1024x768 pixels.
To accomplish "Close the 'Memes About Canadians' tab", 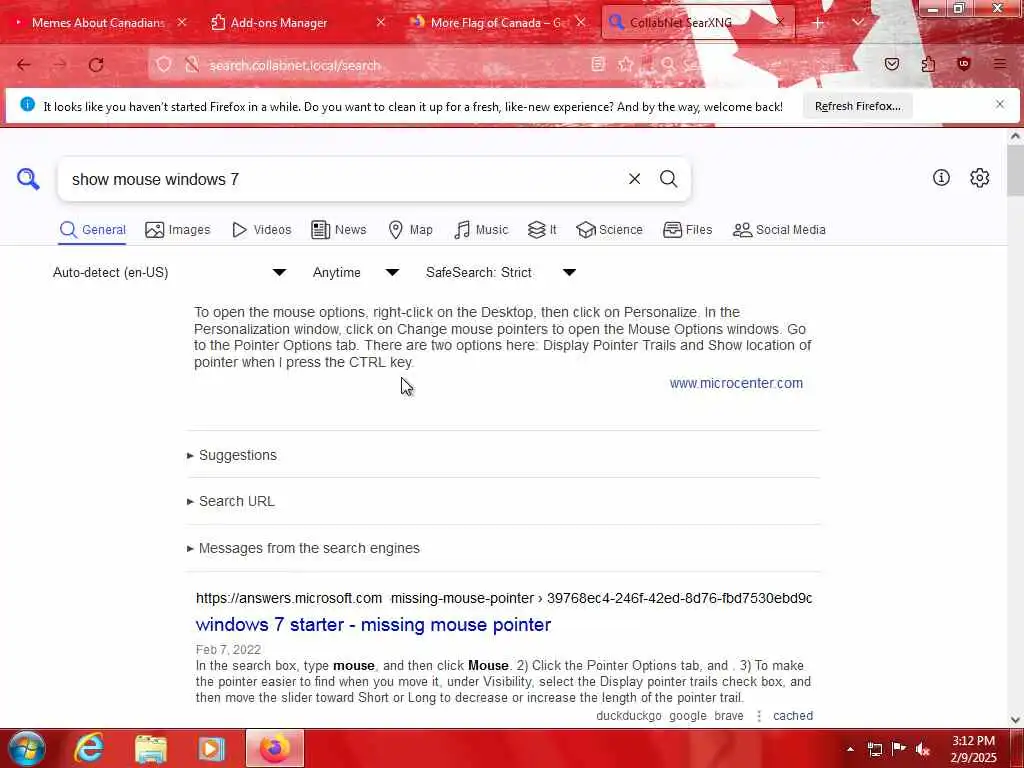I will pyautogui.click(x=182, y=23).
